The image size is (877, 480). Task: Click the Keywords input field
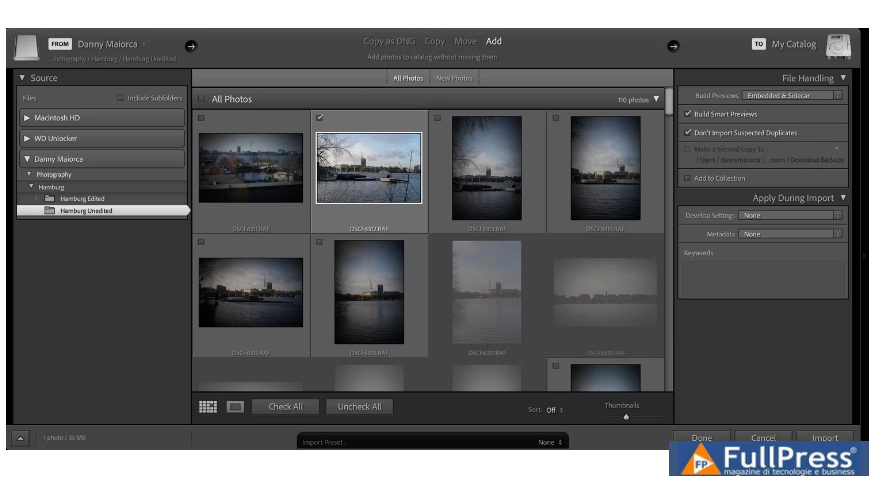tap(762, 277)
